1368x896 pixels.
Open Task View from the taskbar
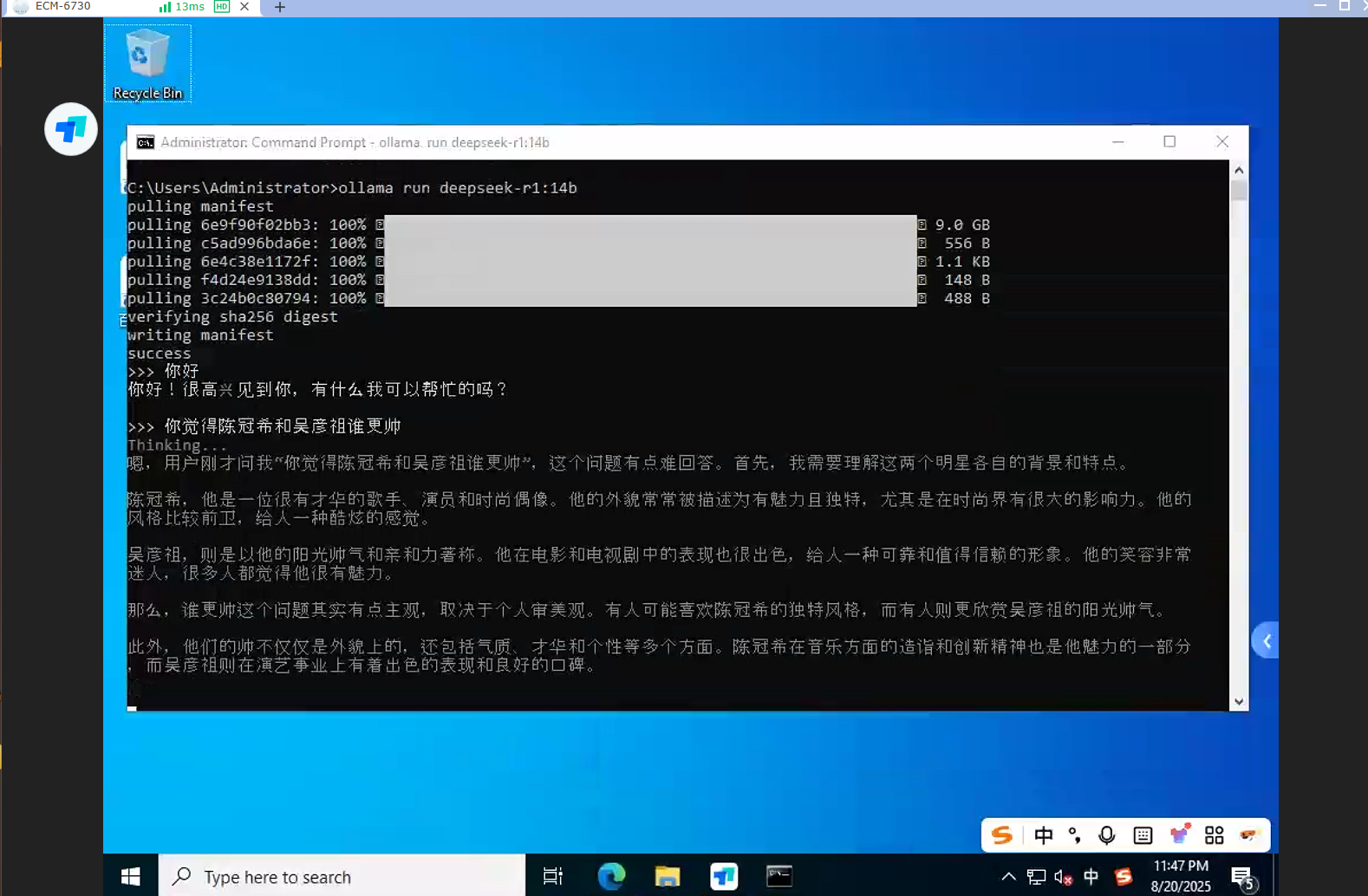(552, 876)
